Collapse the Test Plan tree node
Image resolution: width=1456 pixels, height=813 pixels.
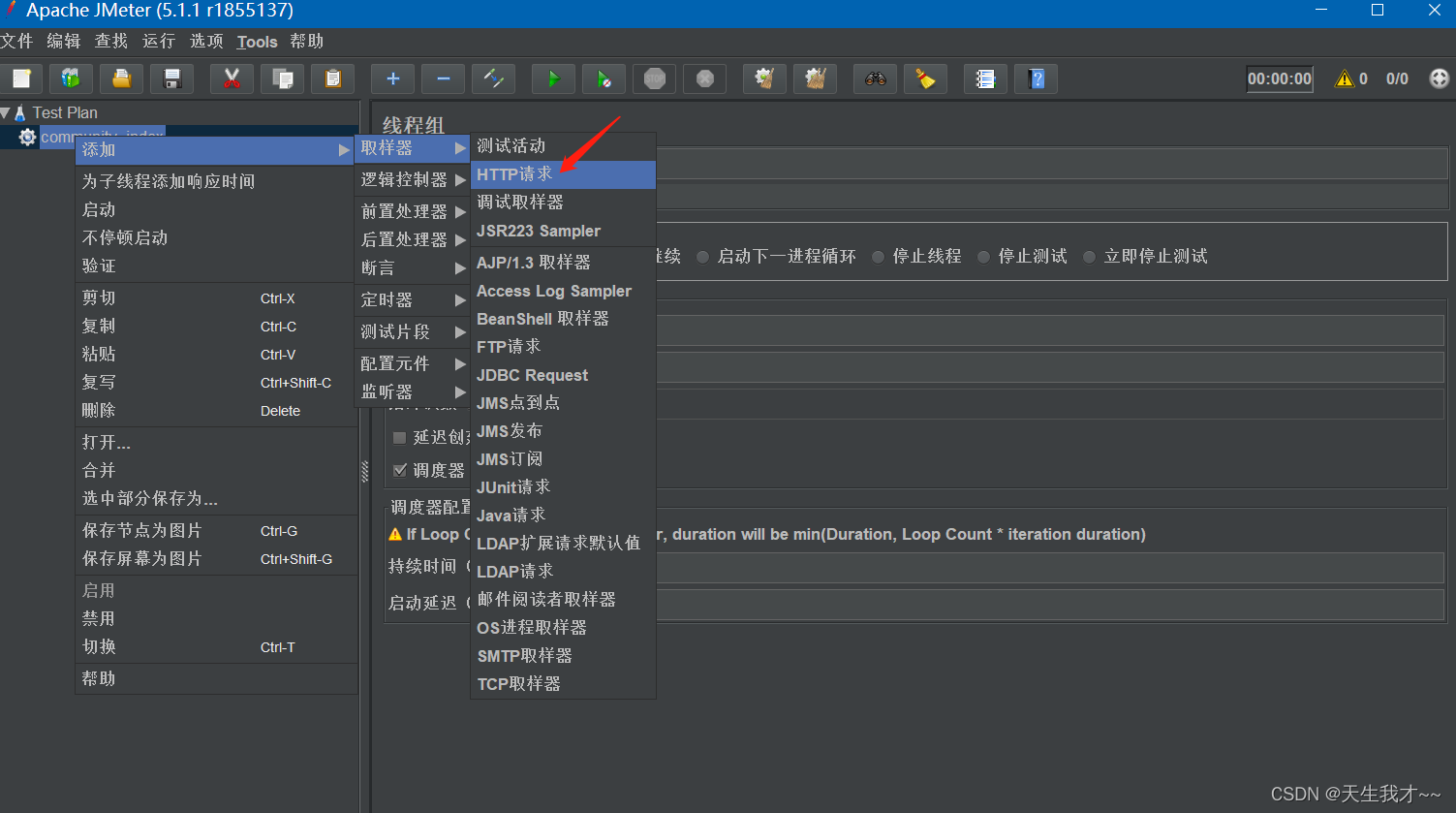tap(6, 112)
